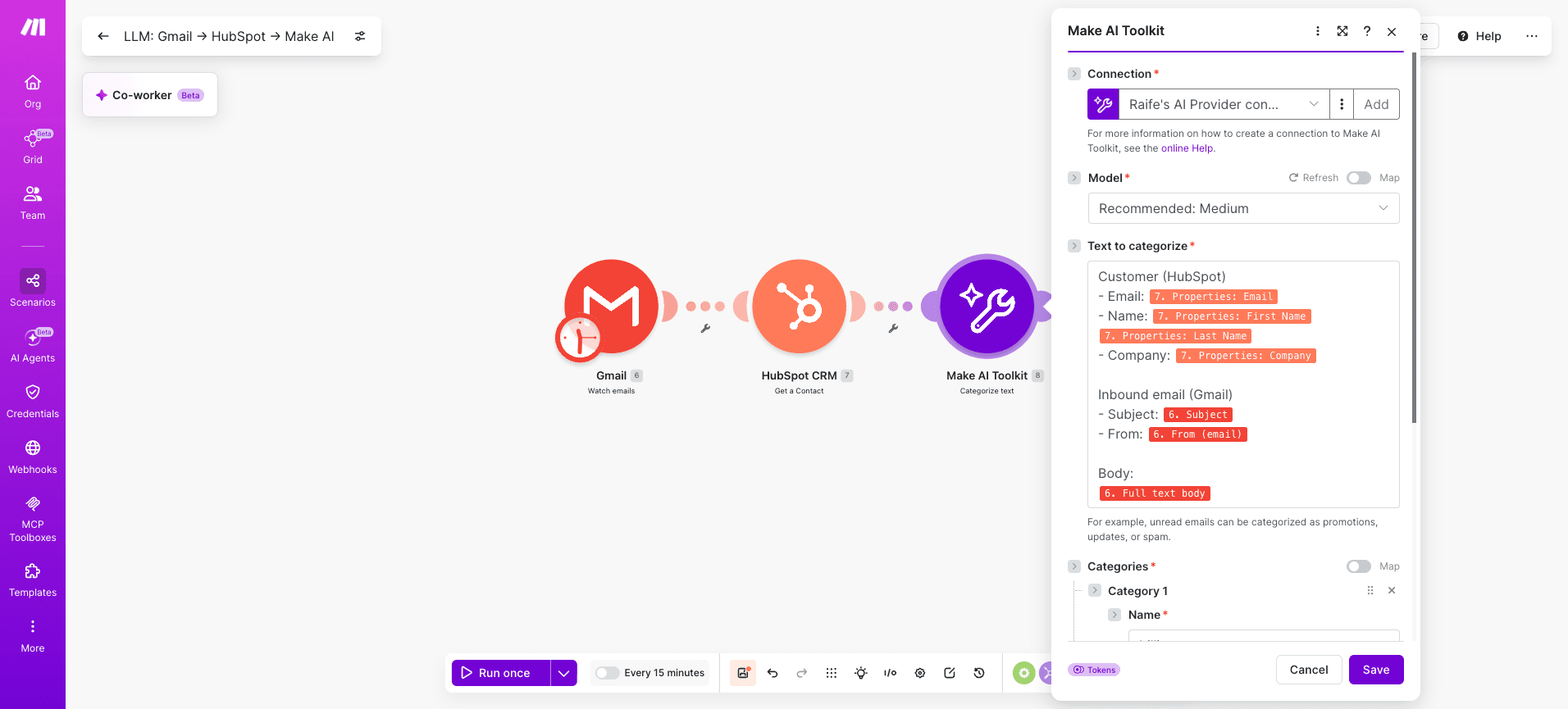Browse Templates
The height and width of the screenshot is (709, 1568).
[33, 579]
